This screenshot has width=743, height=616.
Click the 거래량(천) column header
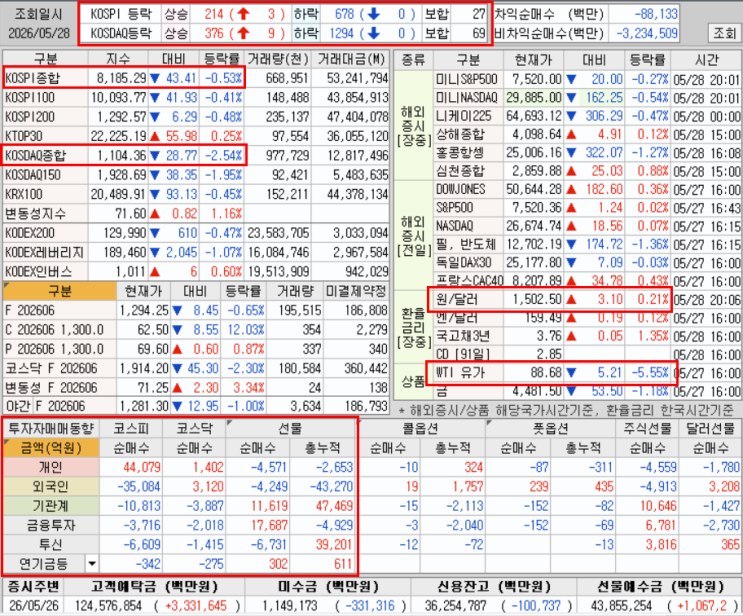[x=278, y=59]
